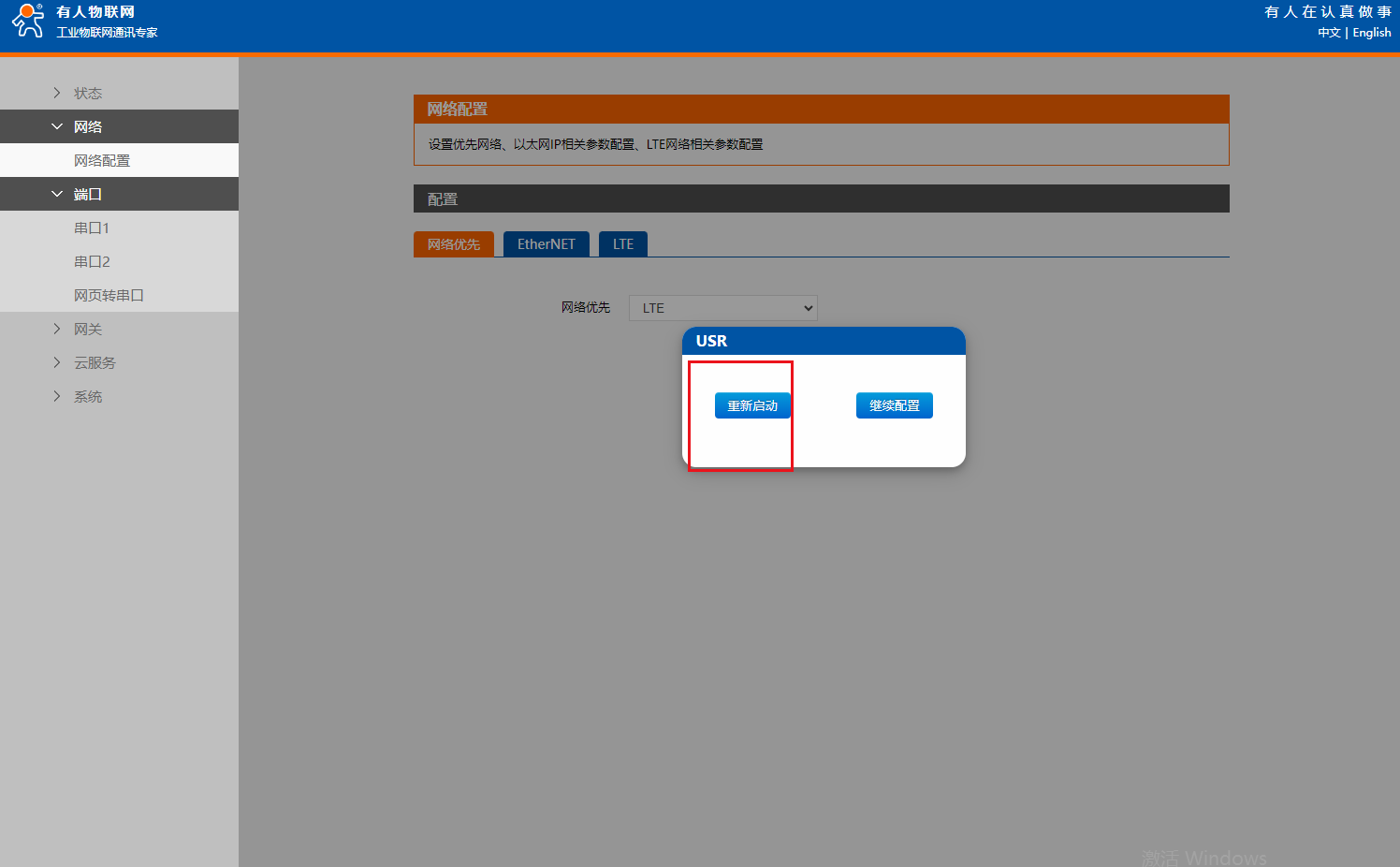Collapse the 网络 sidebar section
Screen dimensions: 1400x867
87,126
